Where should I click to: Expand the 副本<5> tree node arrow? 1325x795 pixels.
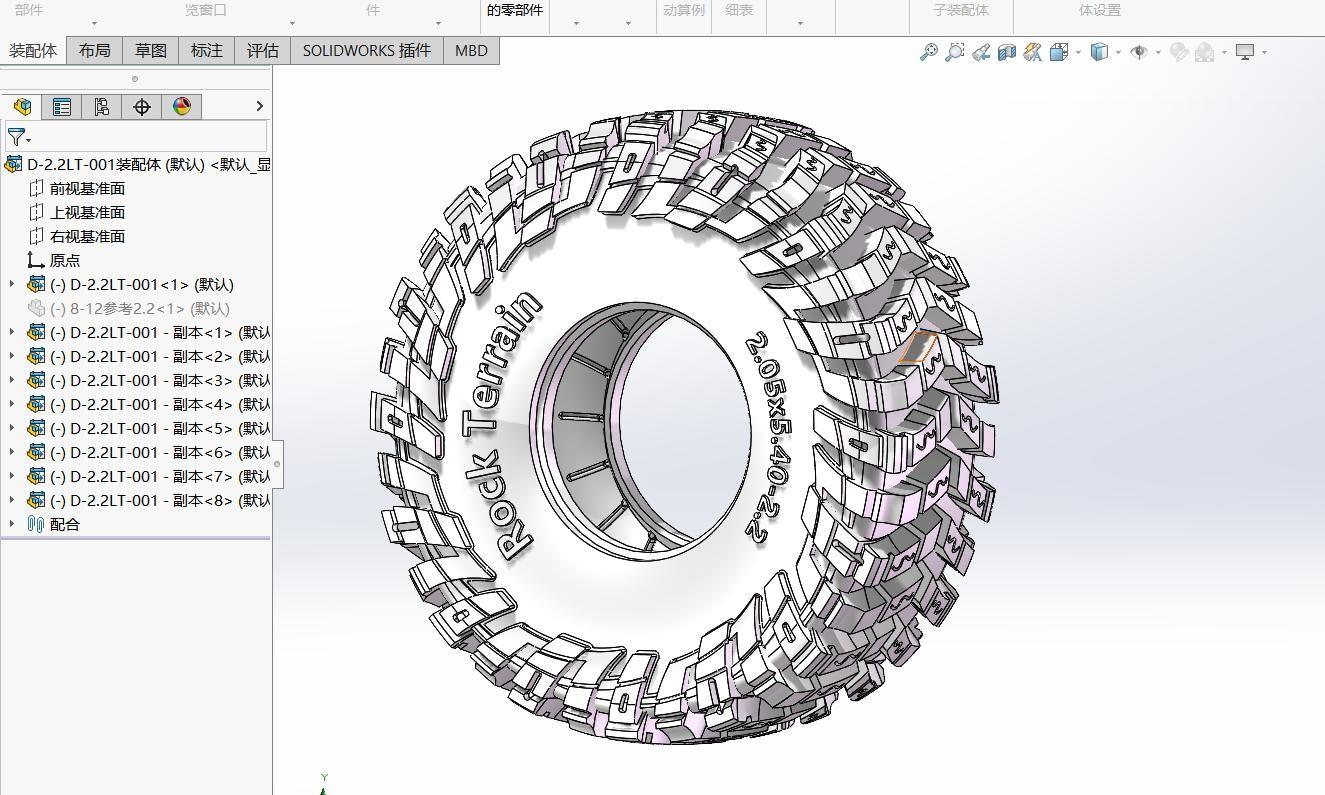(x=12, y=428)
